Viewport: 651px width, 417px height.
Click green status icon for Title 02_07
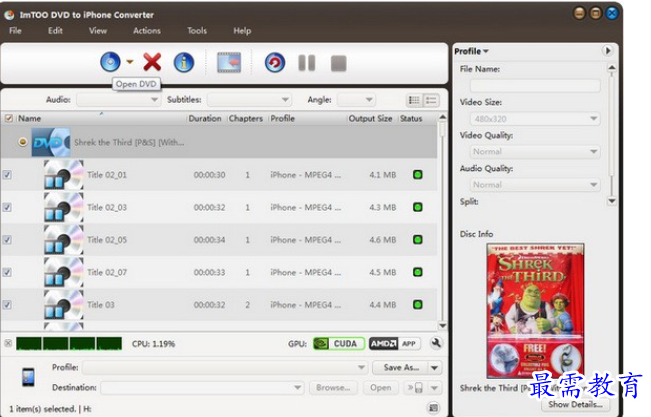coord(418,272)
